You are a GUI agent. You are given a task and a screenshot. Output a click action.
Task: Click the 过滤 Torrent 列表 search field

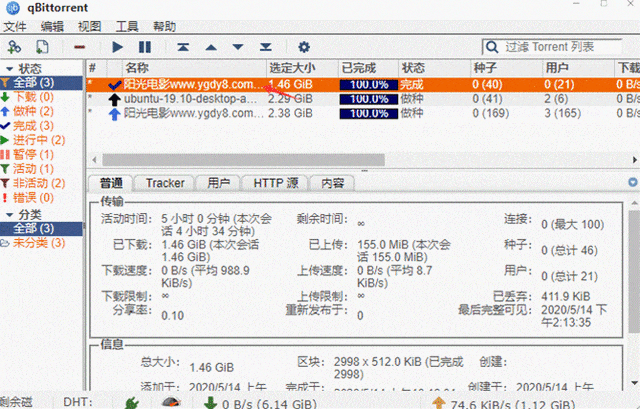(x=562, y=47)
